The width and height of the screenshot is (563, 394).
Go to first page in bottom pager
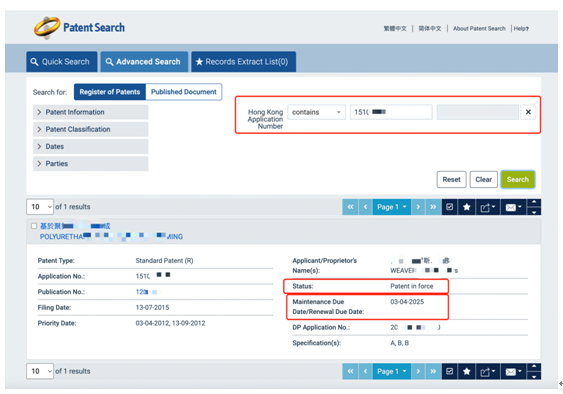pos(350,371)
